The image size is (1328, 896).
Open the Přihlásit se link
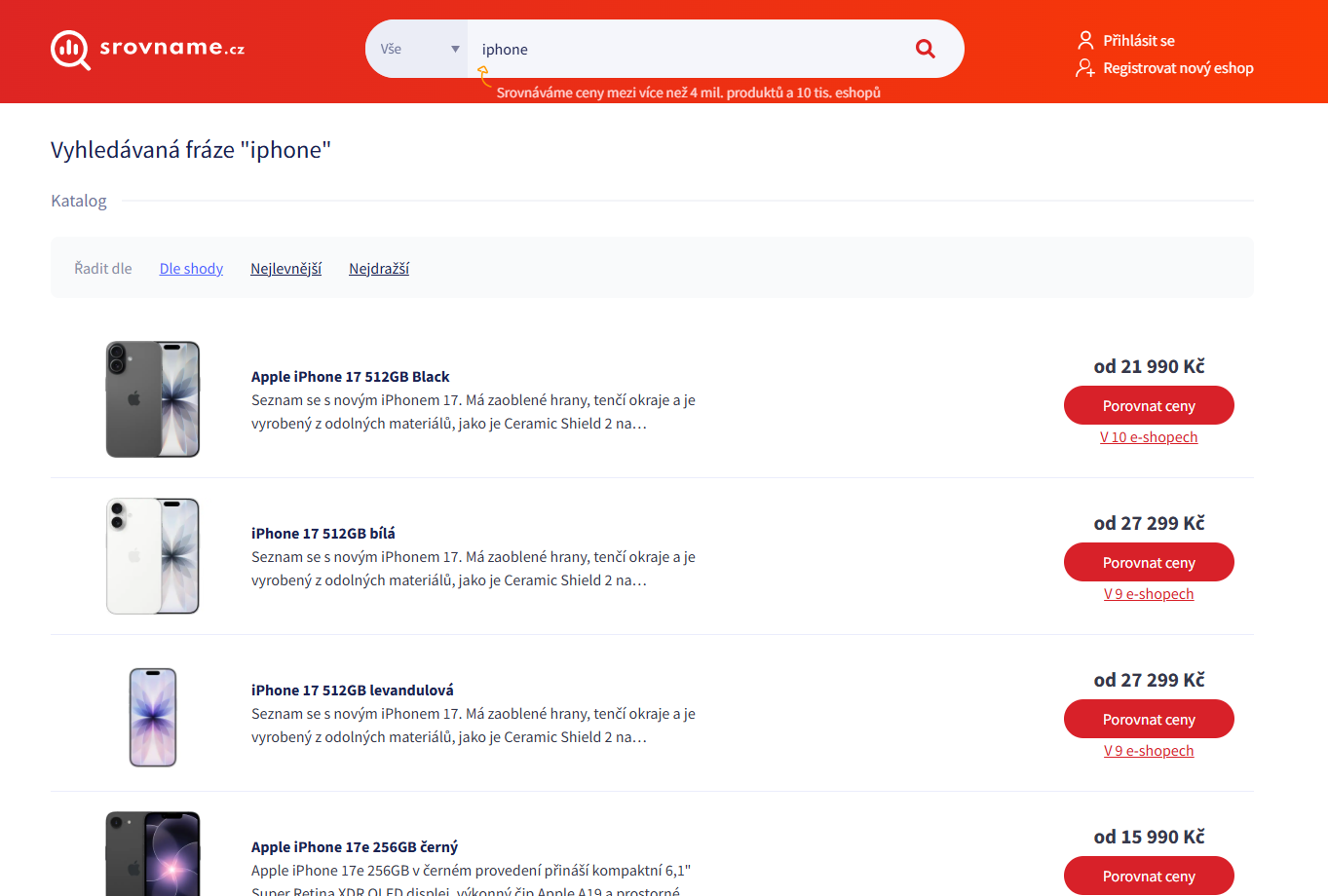click(1138, 41)
